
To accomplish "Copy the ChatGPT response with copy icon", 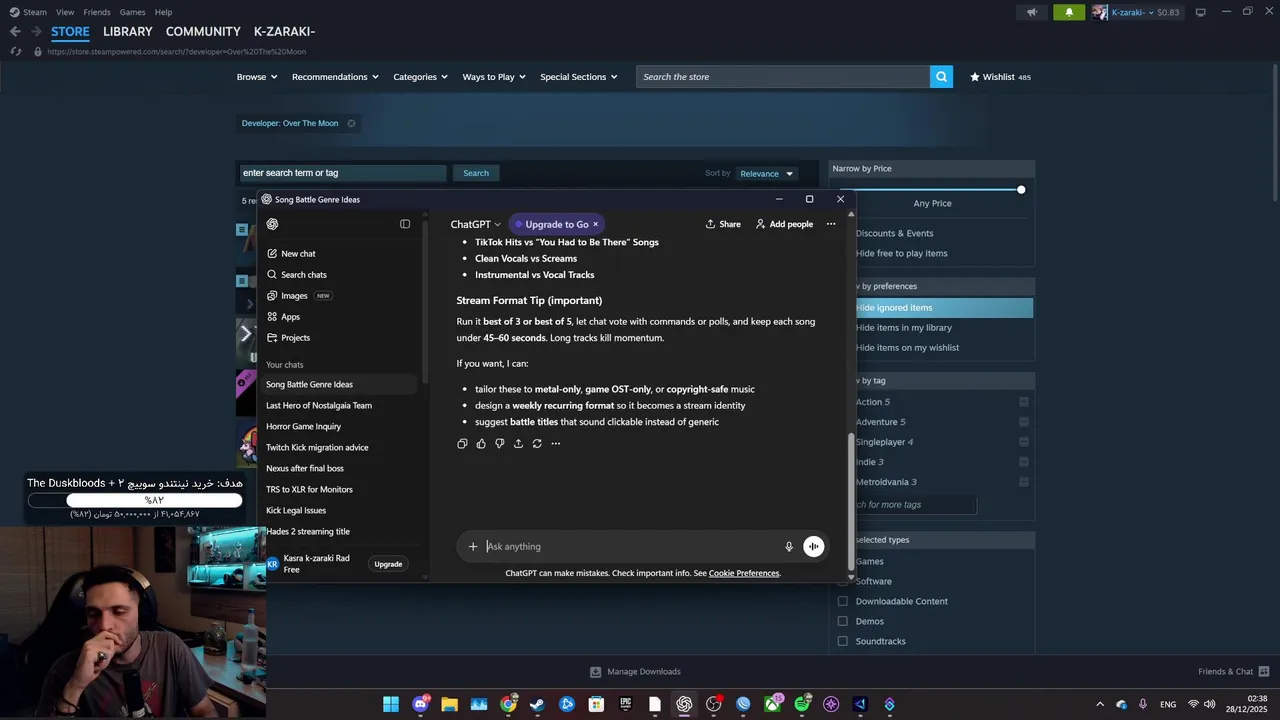I will click(x=462, y=444).
